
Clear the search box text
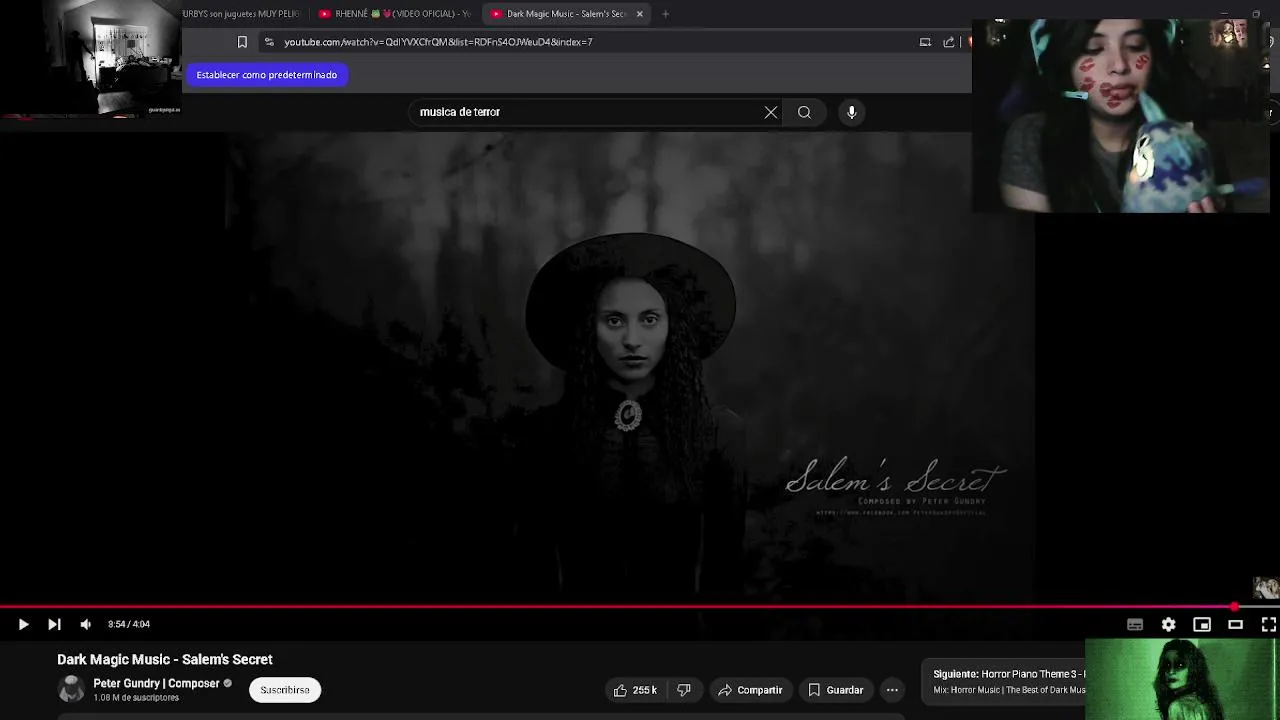click(x=771, y=112)
